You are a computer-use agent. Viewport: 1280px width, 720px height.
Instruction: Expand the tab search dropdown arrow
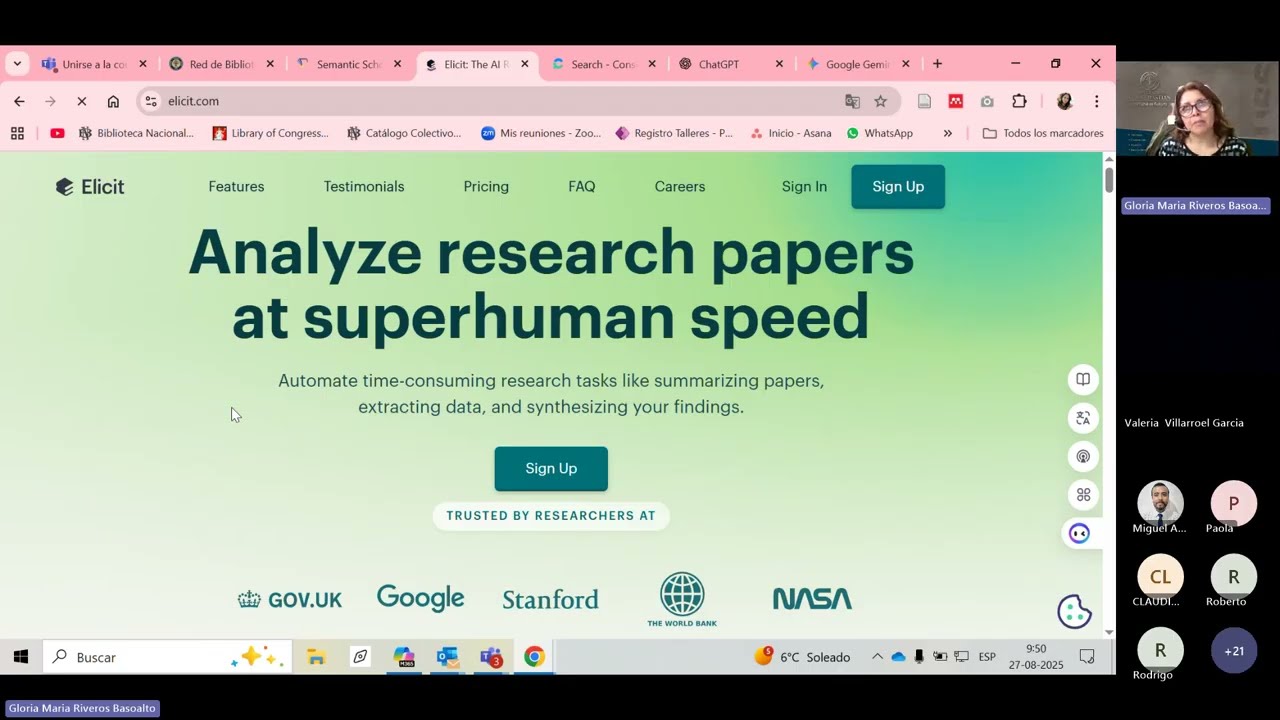coord(17,64)
